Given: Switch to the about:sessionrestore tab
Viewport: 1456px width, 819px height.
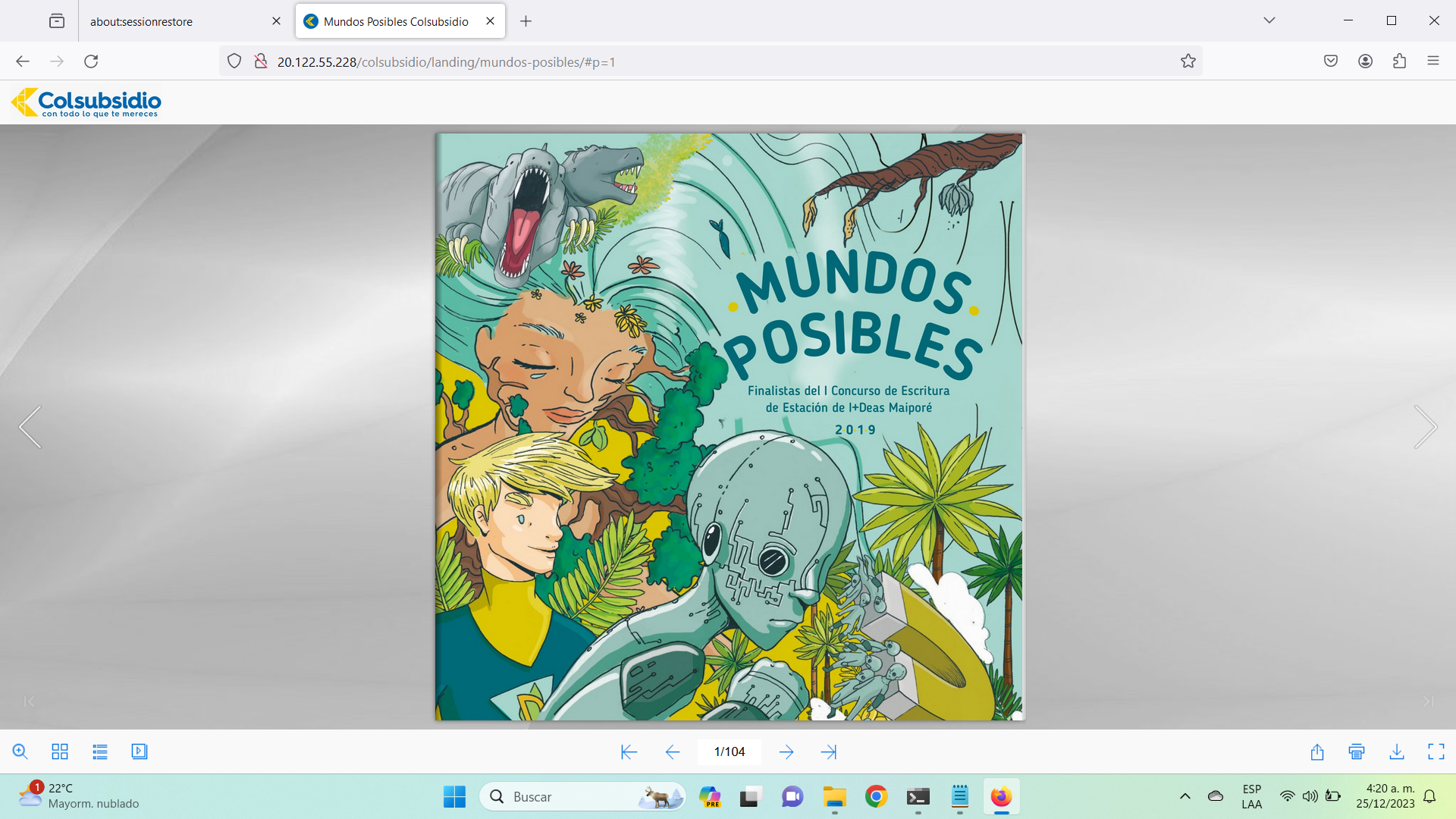Looking at the screenshot, I should (x=142, y=21).
